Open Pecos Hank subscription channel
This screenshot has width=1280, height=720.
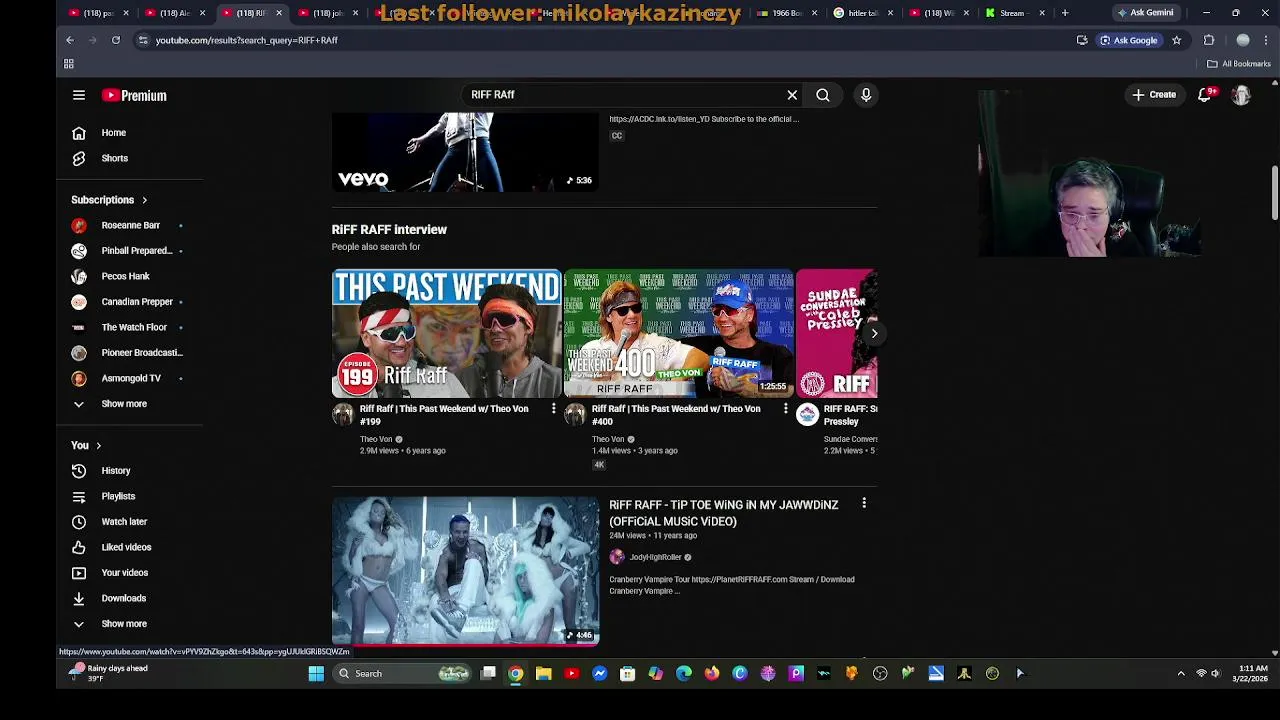pyautogui.click(x=128, y=276)
